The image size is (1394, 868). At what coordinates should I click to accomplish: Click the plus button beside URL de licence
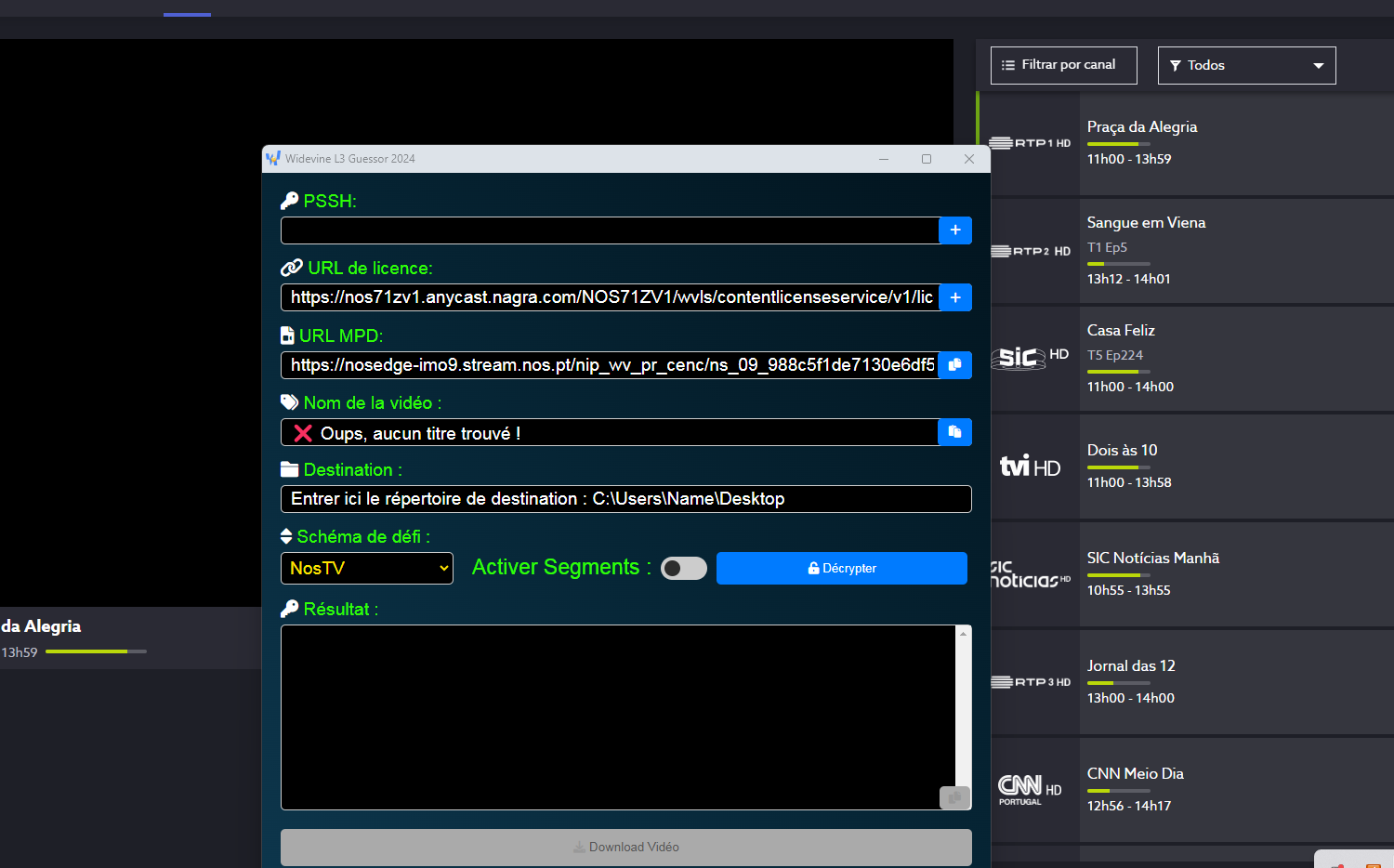pos(955,297)
